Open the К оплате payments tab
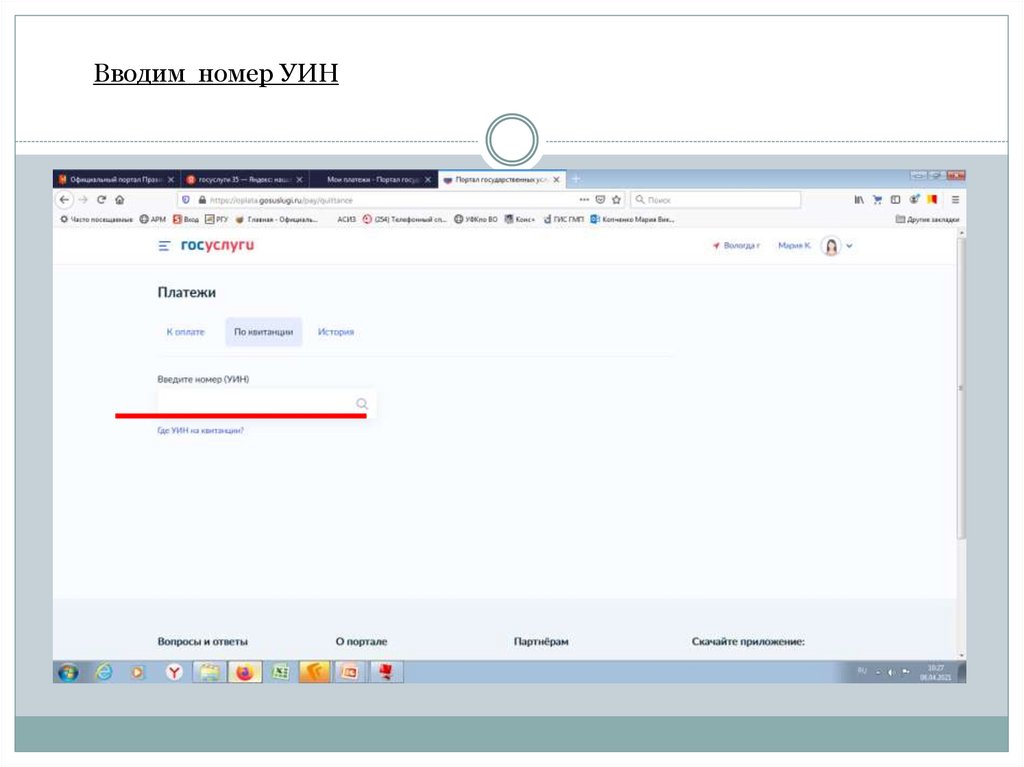 [185, 332]
